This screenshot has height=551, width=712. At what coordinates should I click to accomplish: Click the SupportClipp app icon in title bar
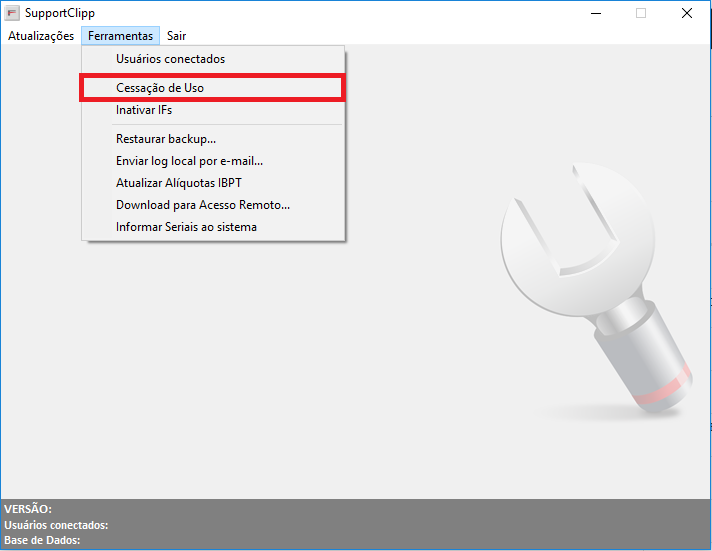point(13,14)
